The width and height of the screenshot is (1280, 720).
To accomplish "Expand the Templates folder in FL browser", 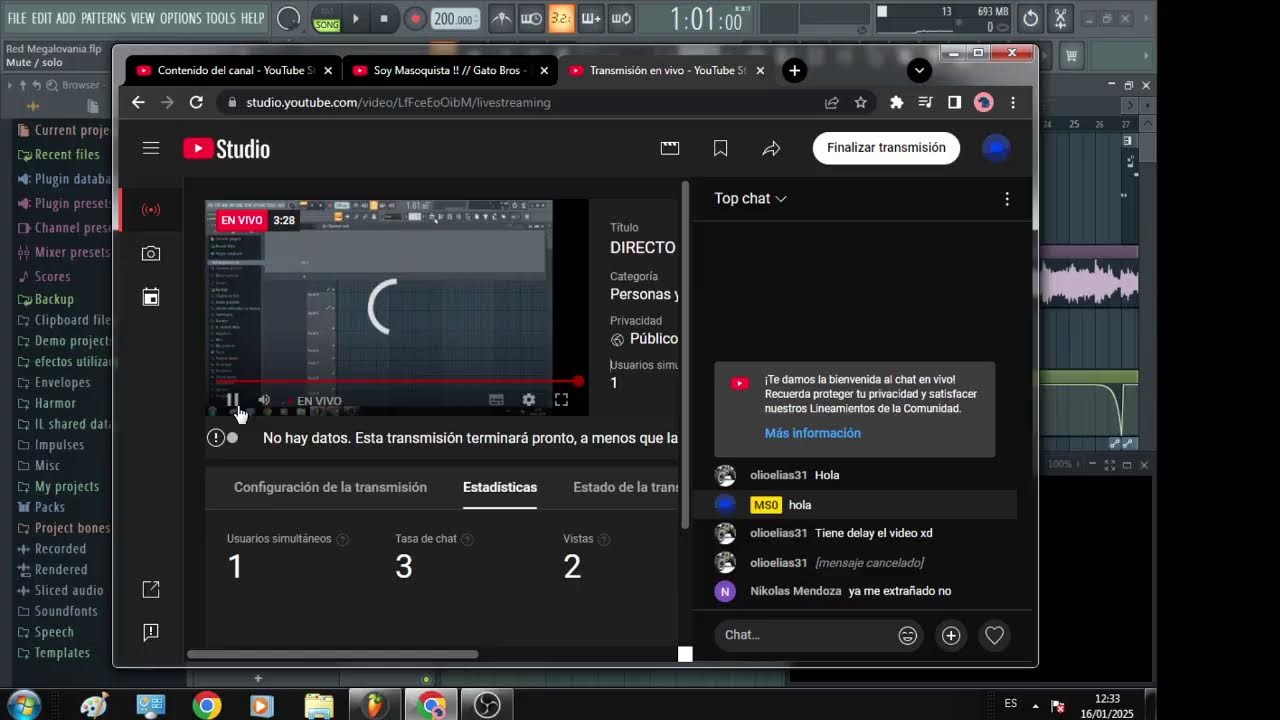I will pos(54,653).
